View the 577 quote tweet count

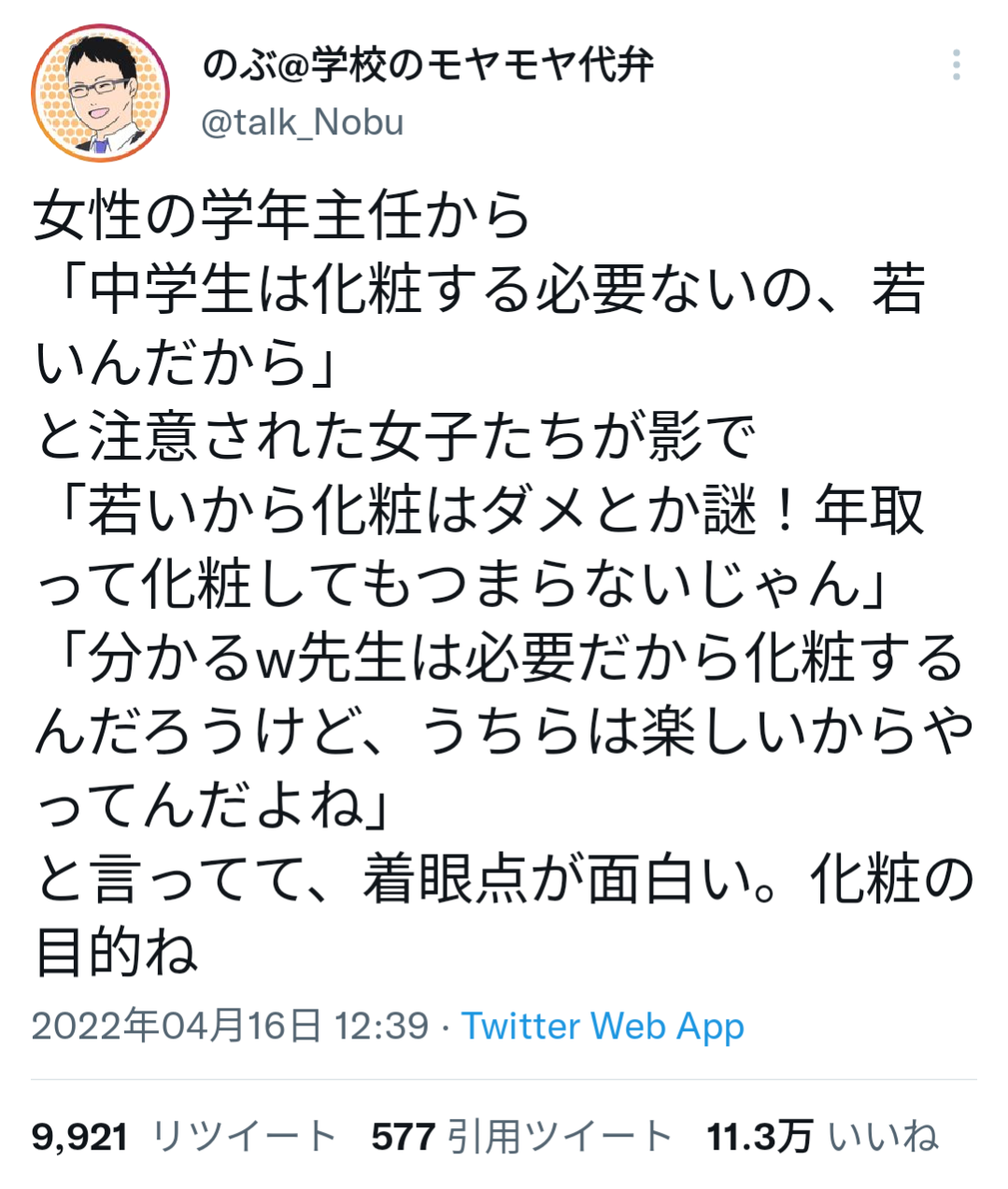pos(403,1137)
